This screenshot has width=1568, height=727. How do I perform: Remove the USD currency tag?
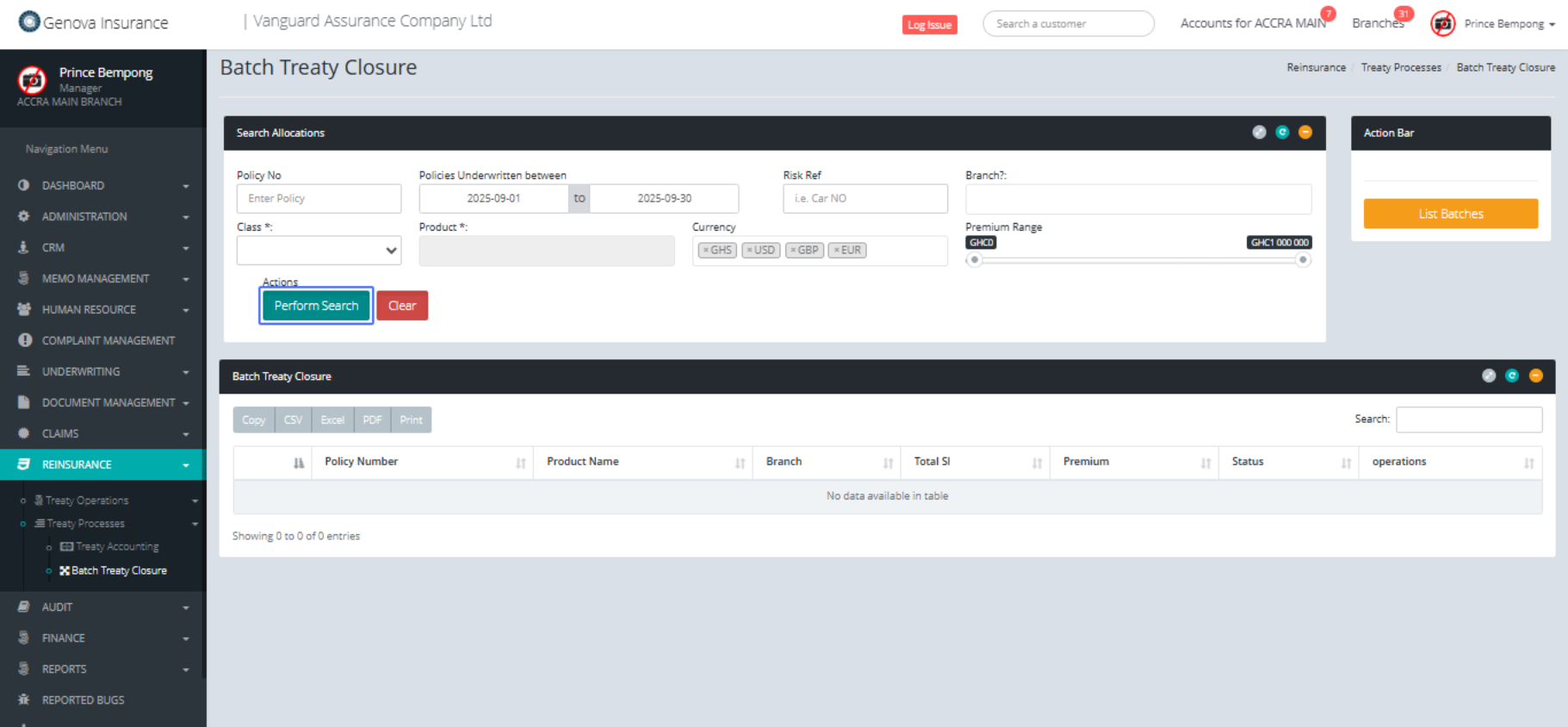pyautogui.click(x=750, y=251)
